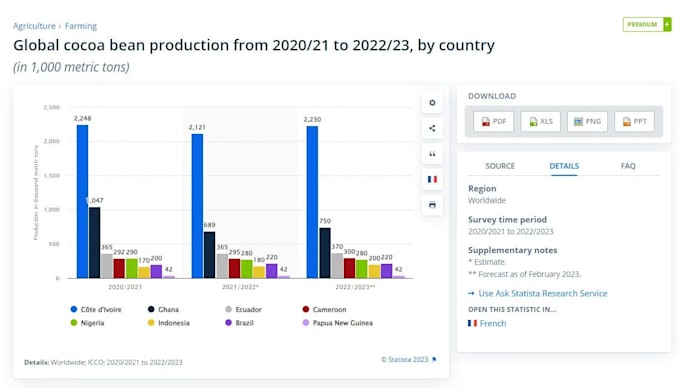Toggle Nigeria green legend swatch
The width and height of the screenshot is (680, 388).
pyautogui.click(x=74, y=323)
